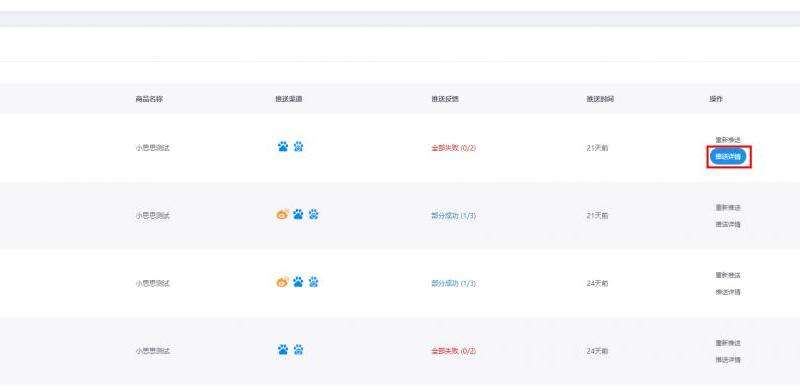The height and width of the screenshot is (390, 800).
Task: Click the red 全部失败 (0/2) link in fourth row
Action: [454, 351]
